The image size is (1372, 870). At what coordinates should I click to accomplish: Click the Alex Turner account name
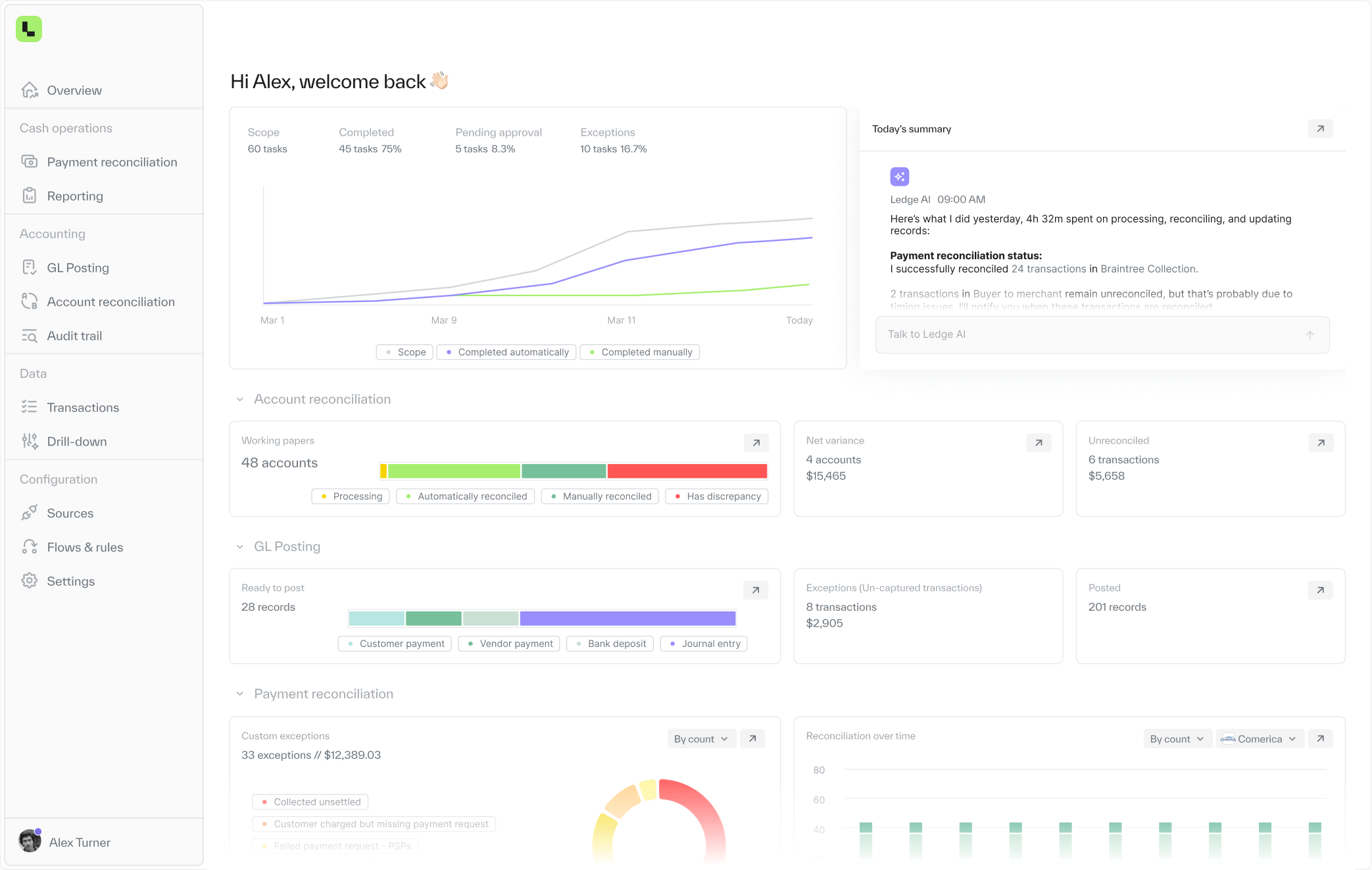(80, 842)
